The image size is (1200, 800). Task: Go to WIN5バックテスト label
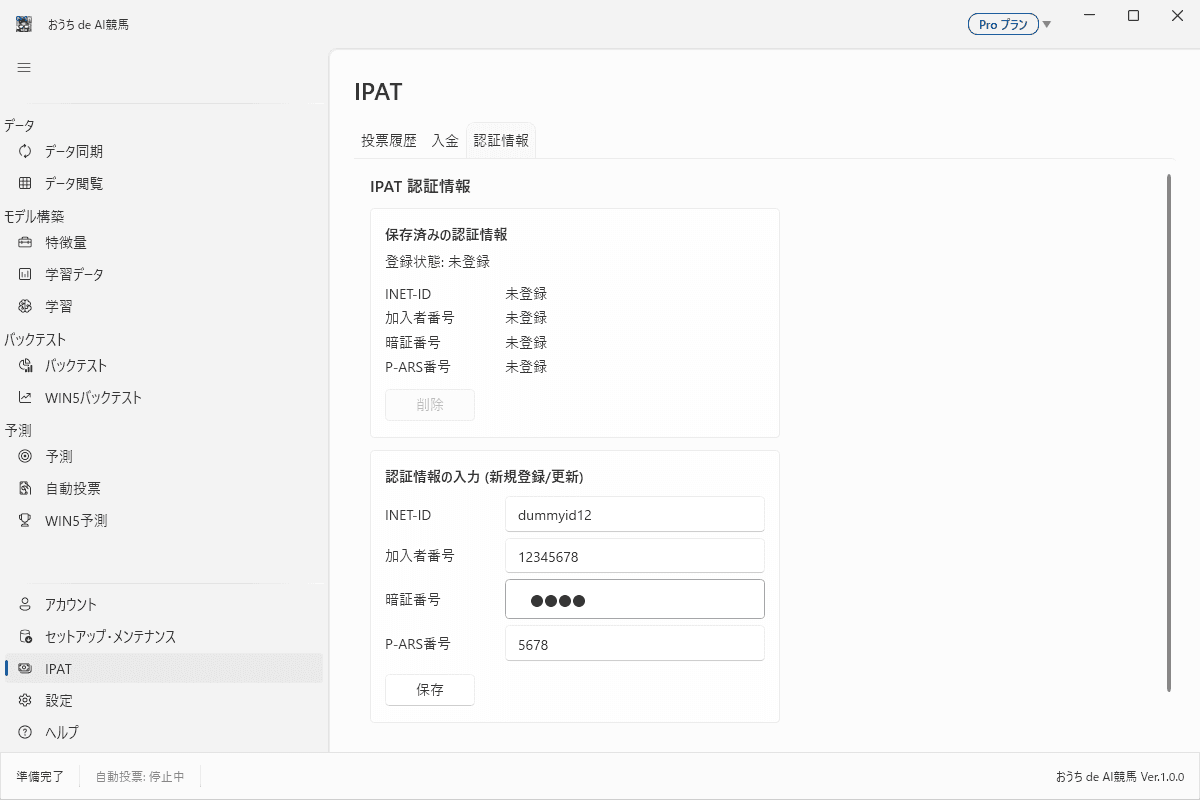(x=94, y=398)
